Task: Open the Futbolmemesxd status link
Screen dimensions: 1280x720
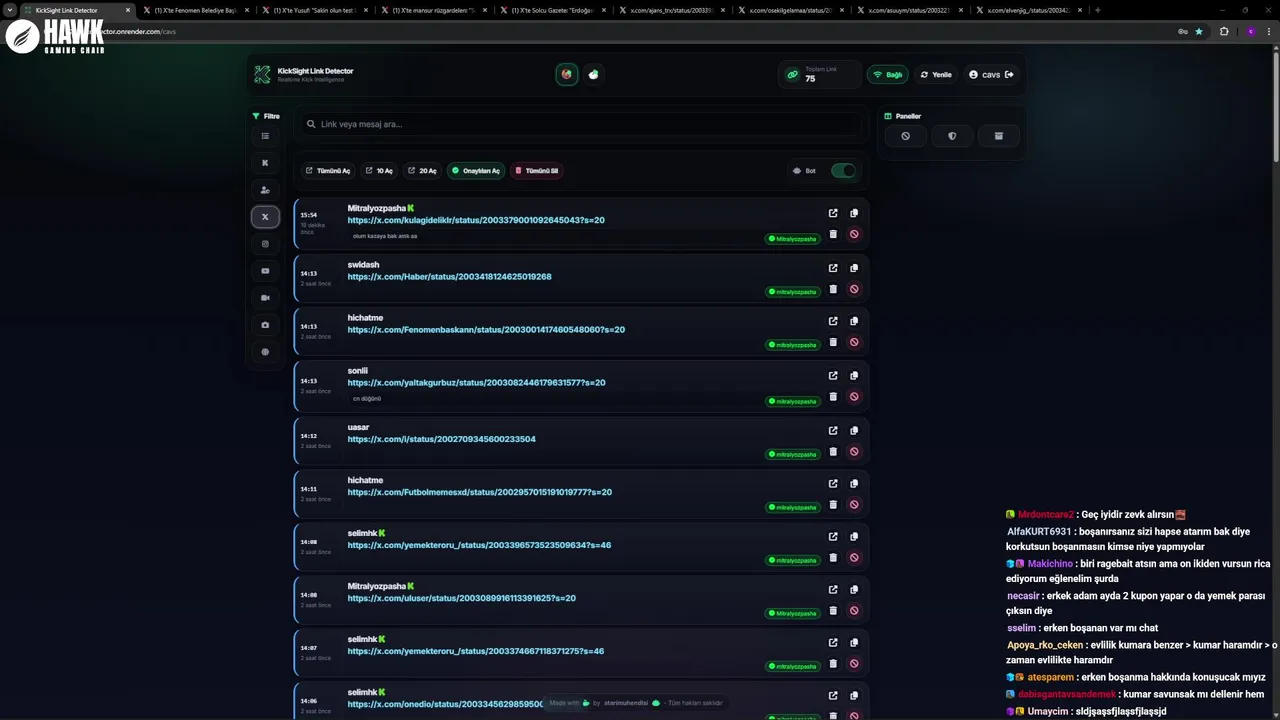Action: 480,492
